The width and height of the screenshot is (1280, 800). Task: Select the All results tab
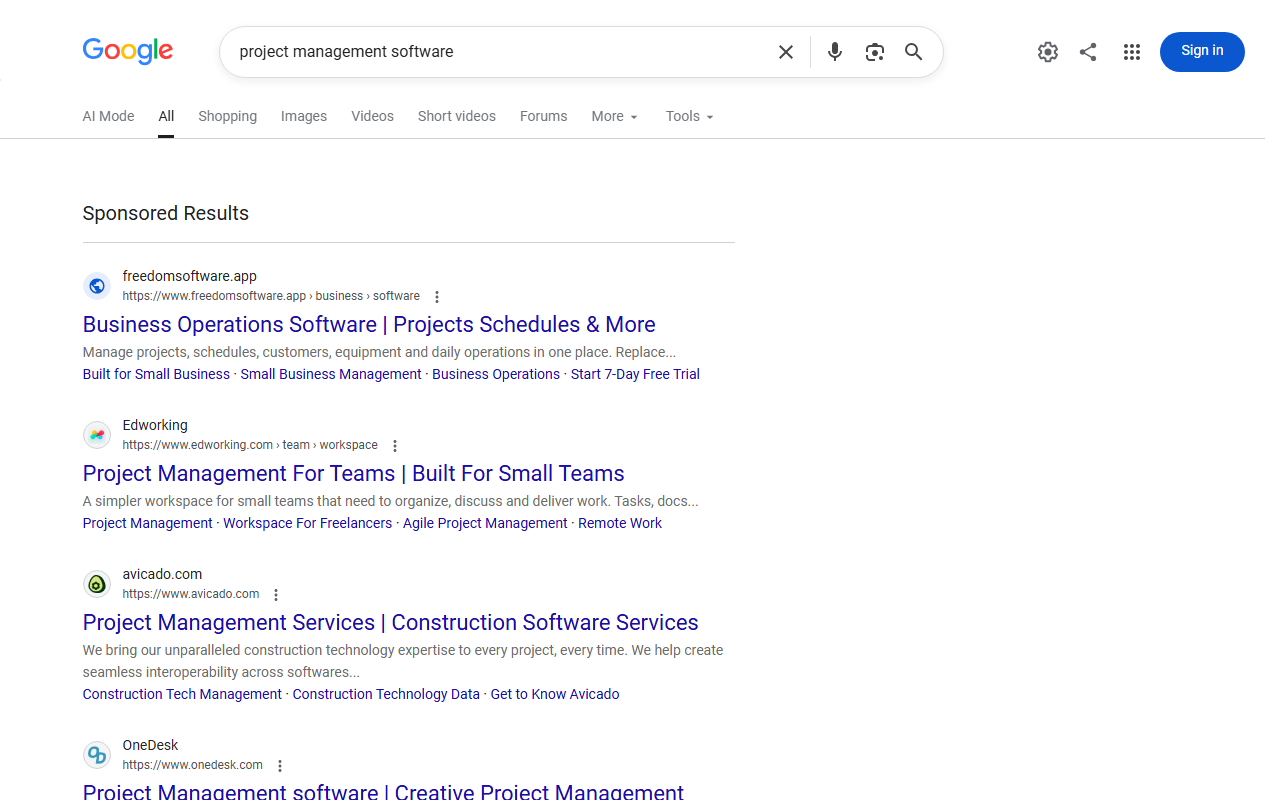(x=166, y=116)
